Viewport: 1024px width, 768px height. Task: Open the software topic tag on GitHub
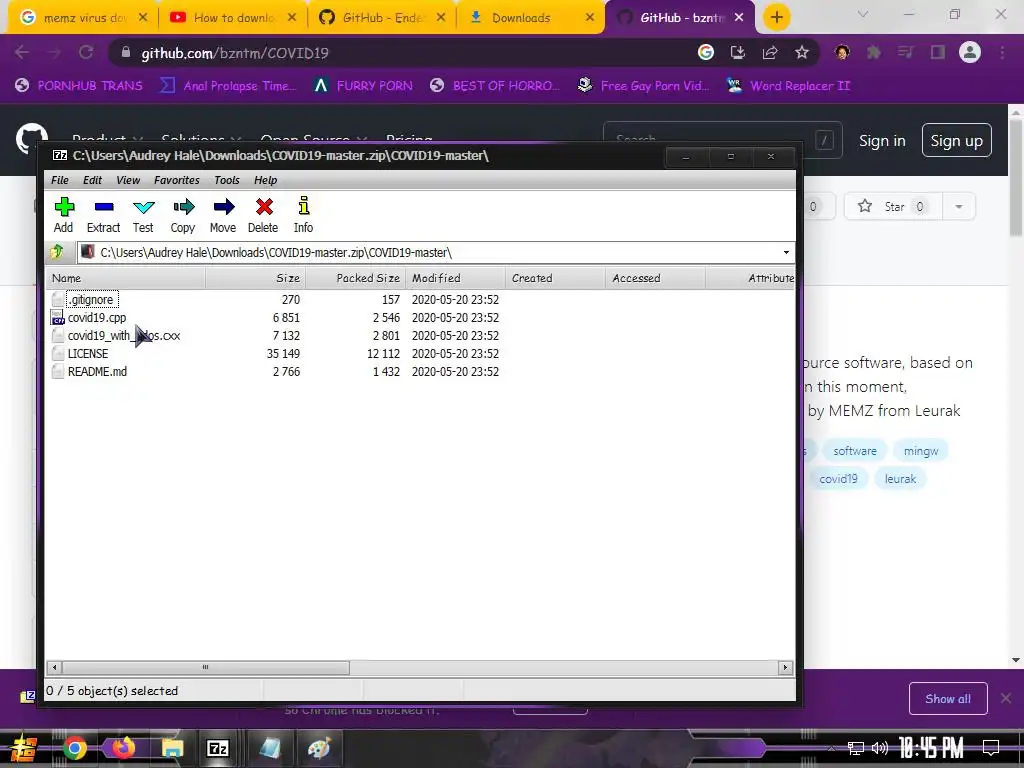(x=855, y=451)
